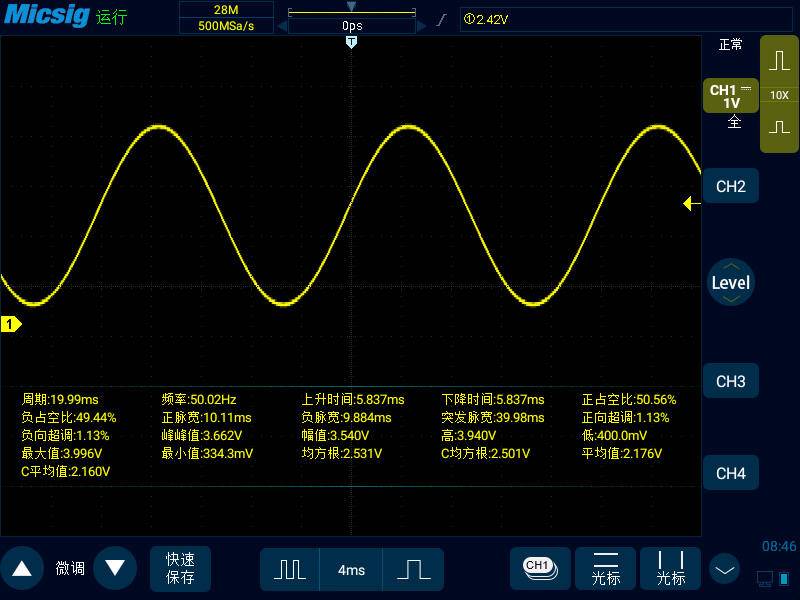Select the 最大值:3.996V measurement

click(62, 453)
